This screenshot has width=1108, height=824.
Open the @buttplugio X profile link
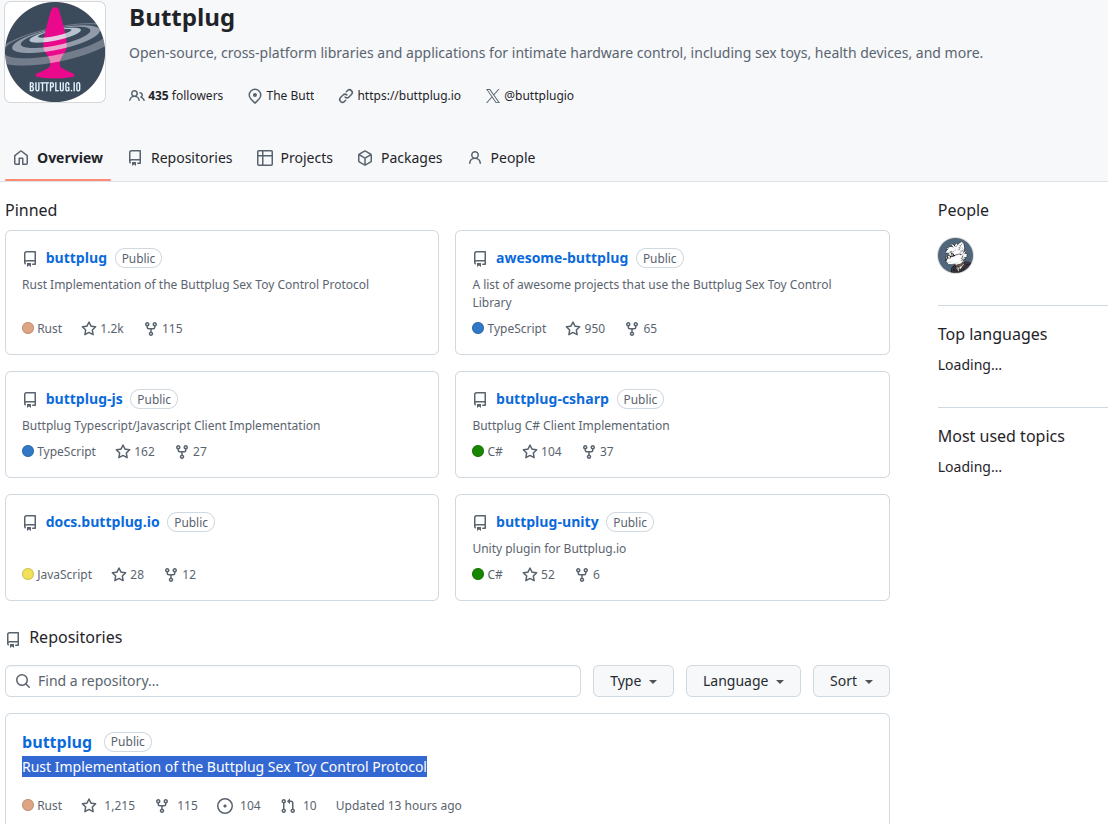[538, 95]
